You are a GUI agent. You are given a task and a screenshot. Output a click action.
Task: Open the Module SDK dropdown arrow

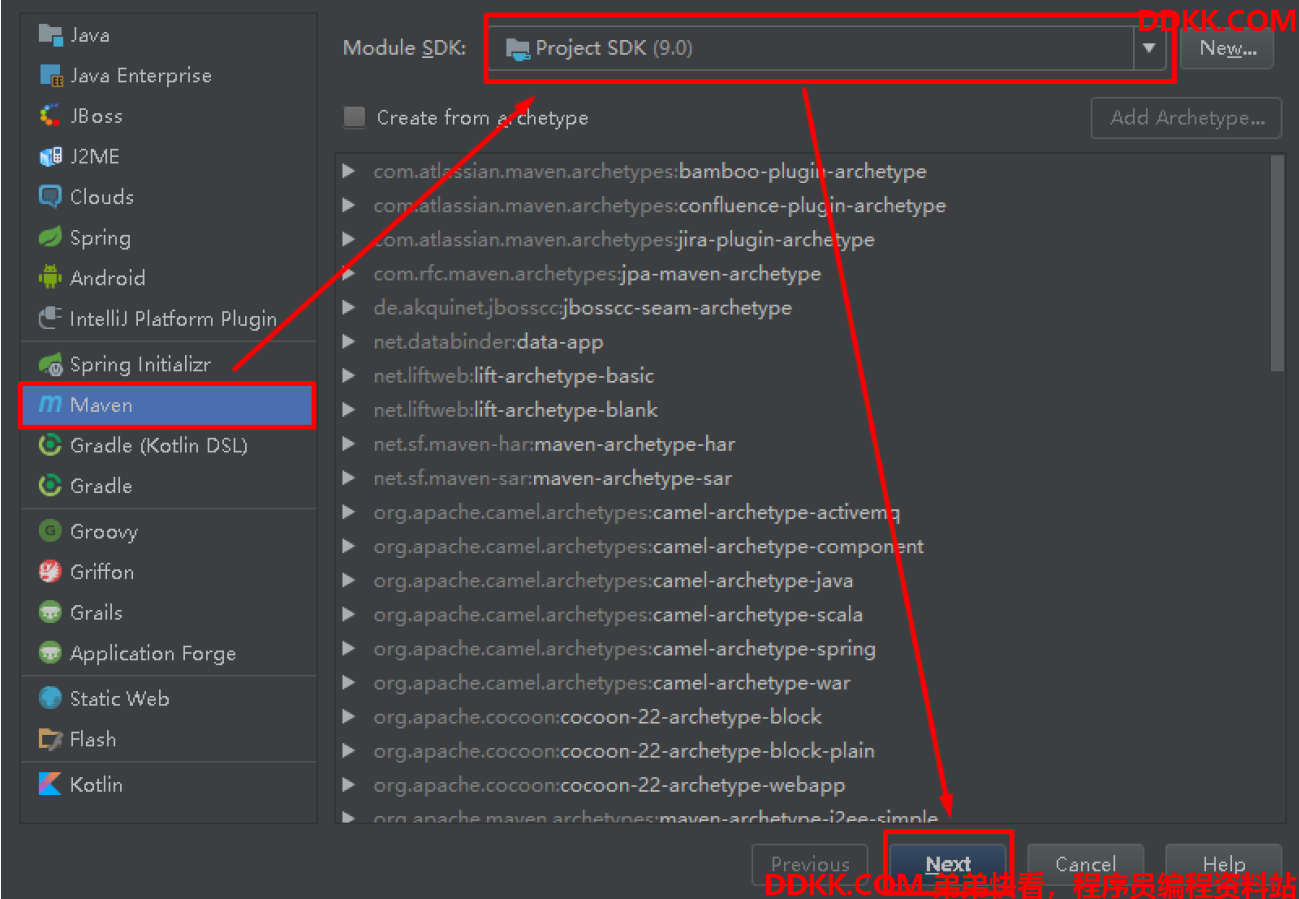click(x=1149, y=48)
